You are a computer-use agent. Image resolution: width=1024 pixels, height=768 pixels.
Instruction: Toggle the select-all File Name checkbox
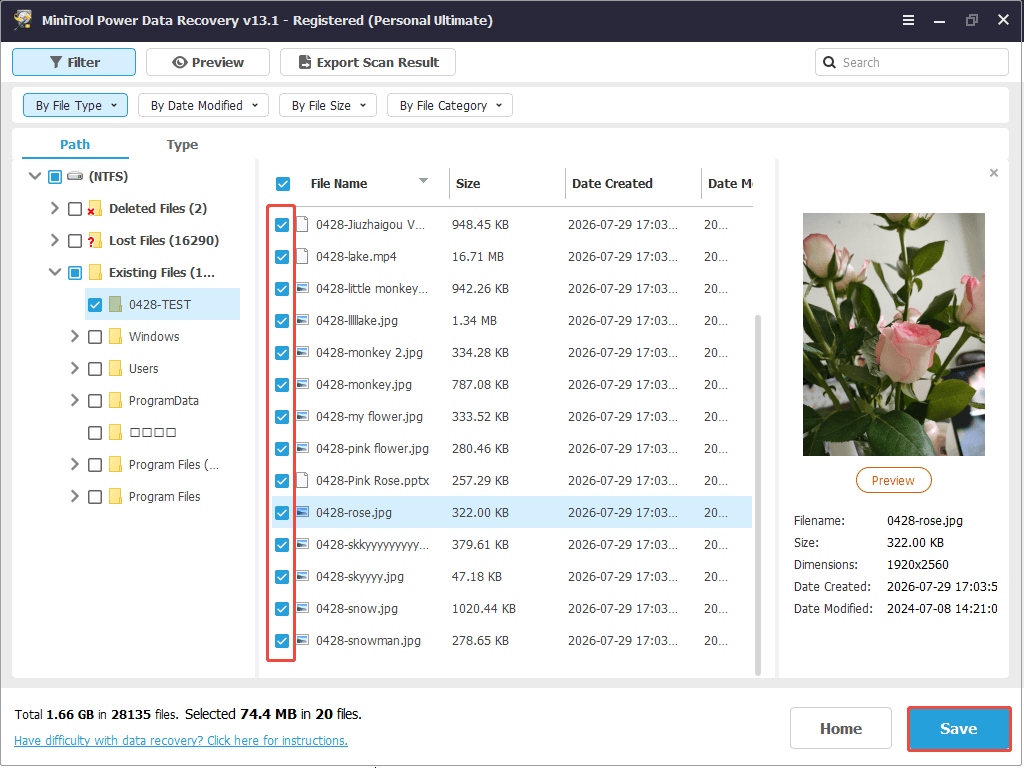283,184
